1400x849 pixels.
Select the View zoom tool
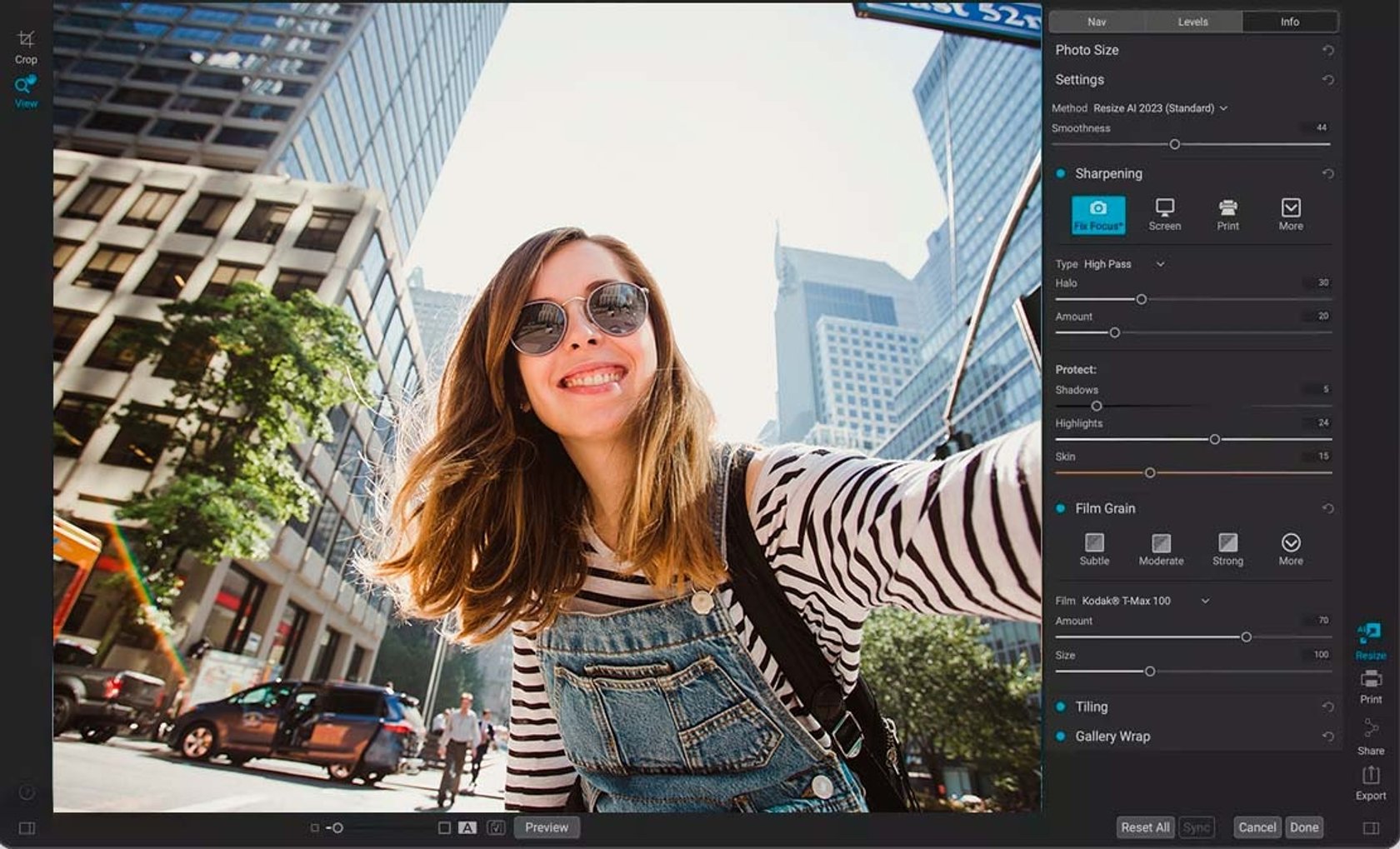(26, 87)
